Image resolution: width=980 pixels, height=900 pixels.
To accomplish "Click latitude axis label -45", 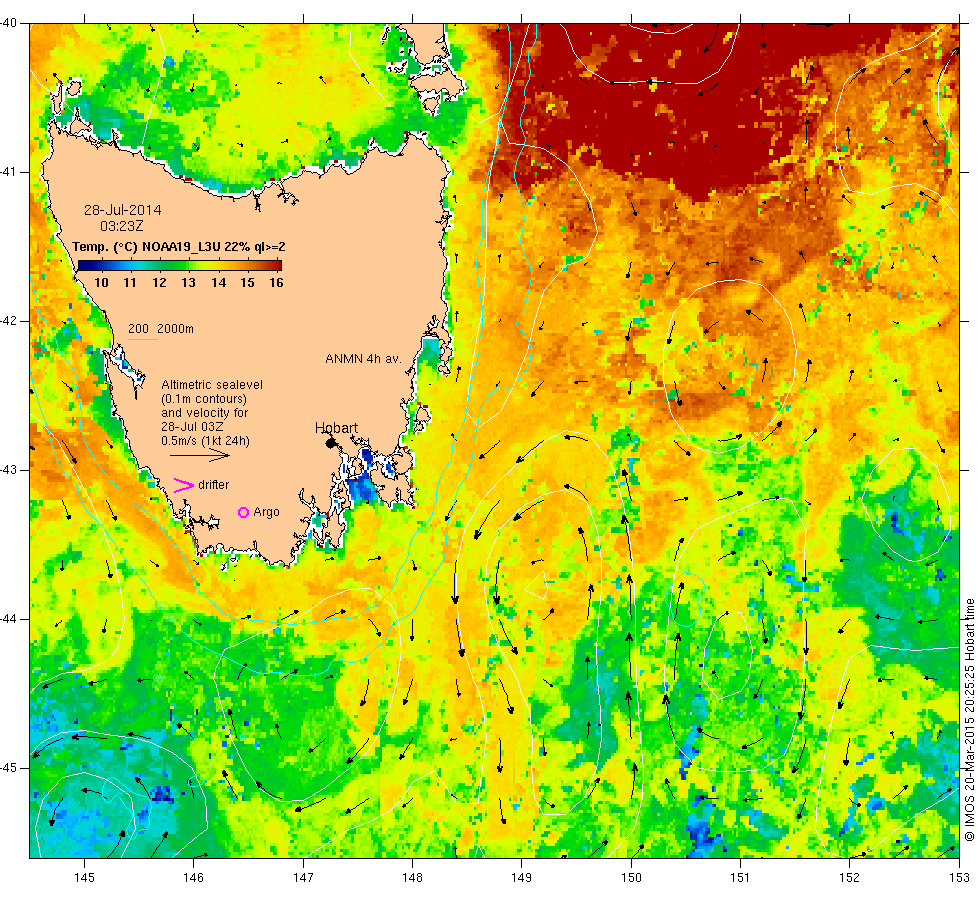I will tap(9, 768).
